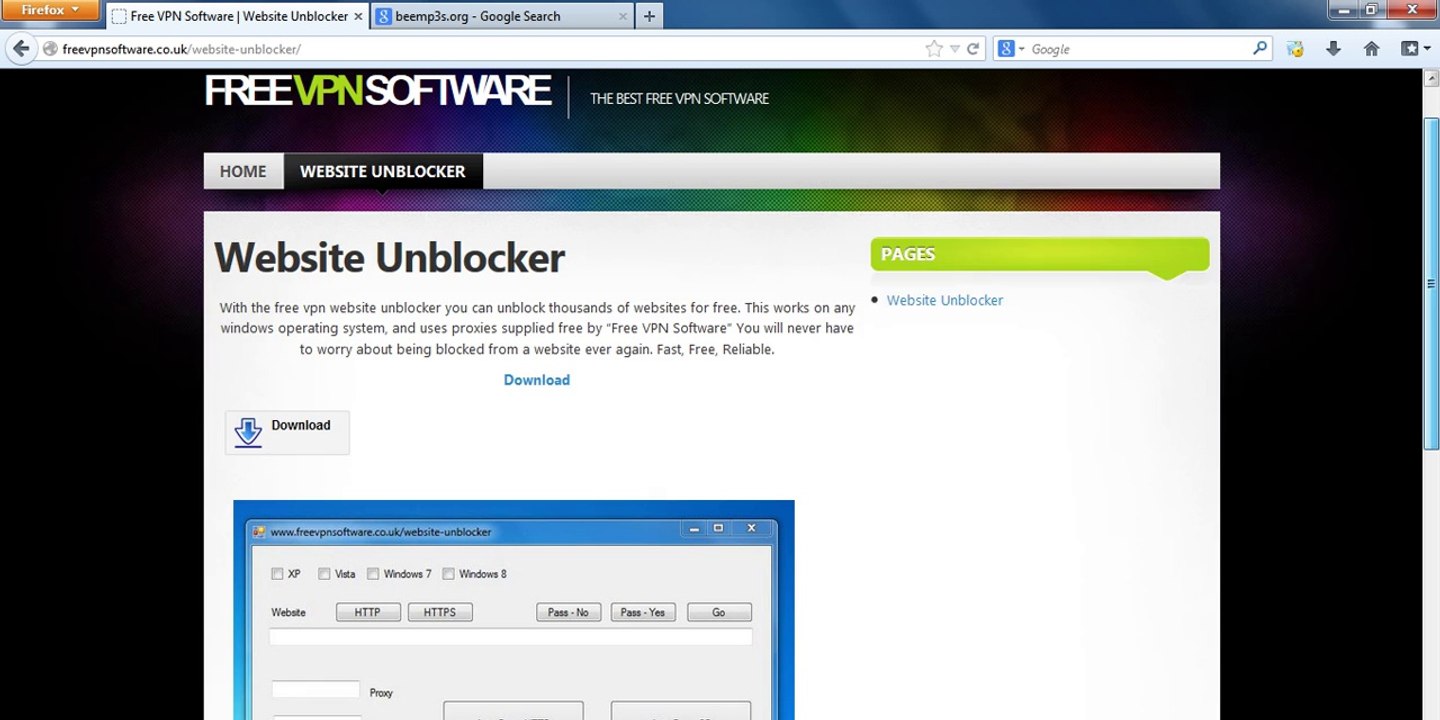Click the Google favicon on second tab
The height and width of the screenshot is (720, 1440).
point(383,16)
